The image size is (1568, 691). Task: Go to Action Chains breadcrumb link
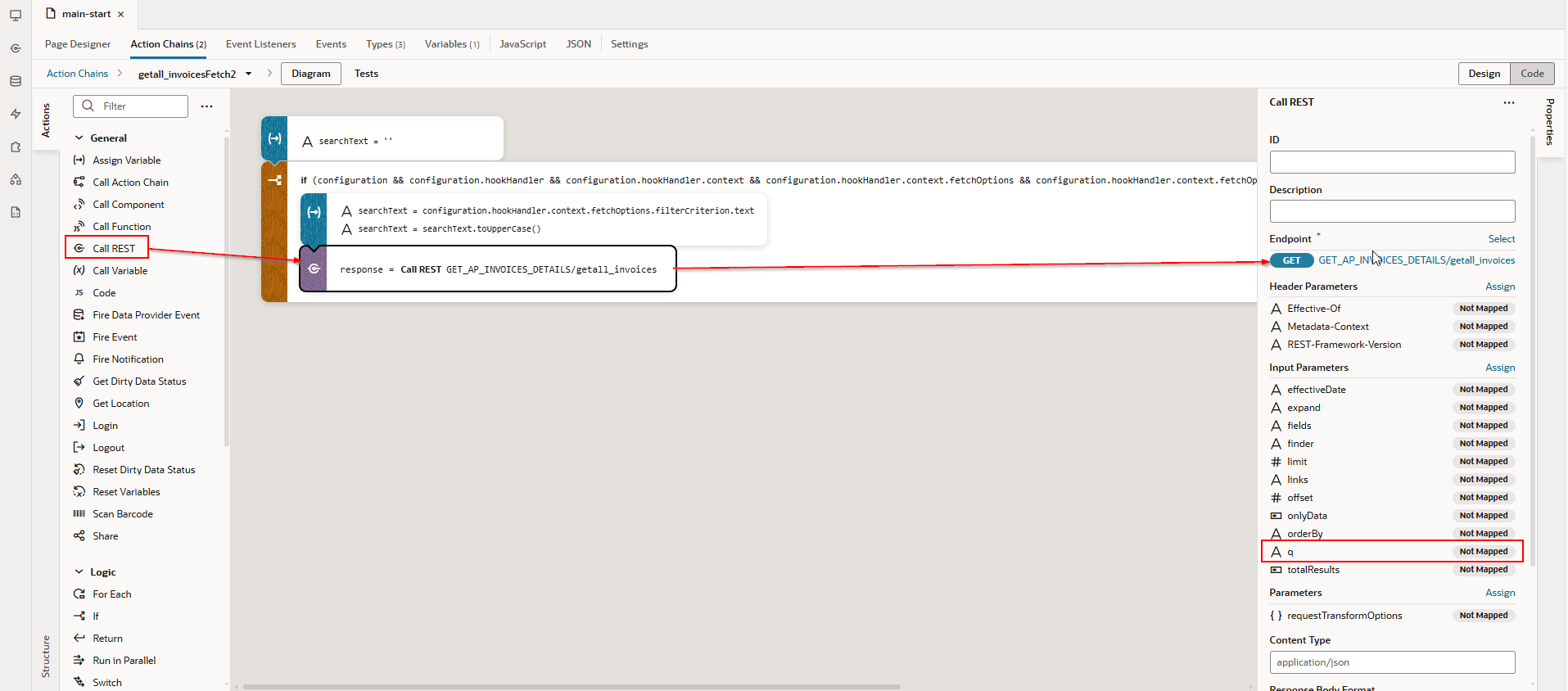click(77, 74)
